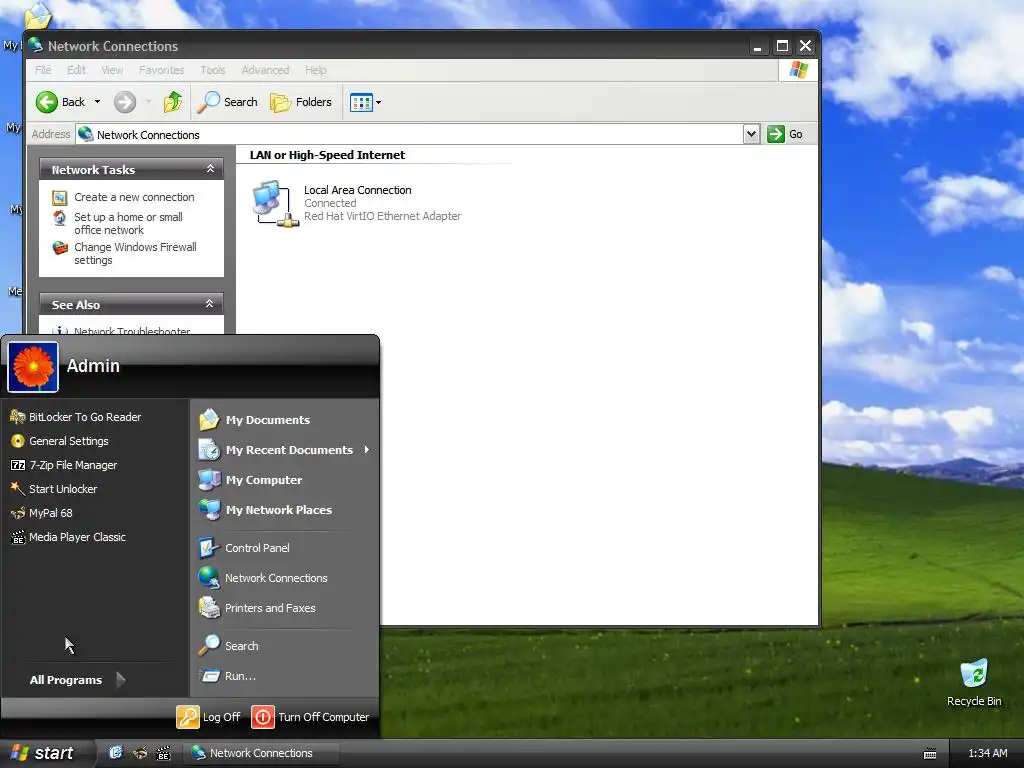Image resolution: width=1024 pixels, height=768 pixels.
Task: Open the File menu
Action: pos(43,70)
